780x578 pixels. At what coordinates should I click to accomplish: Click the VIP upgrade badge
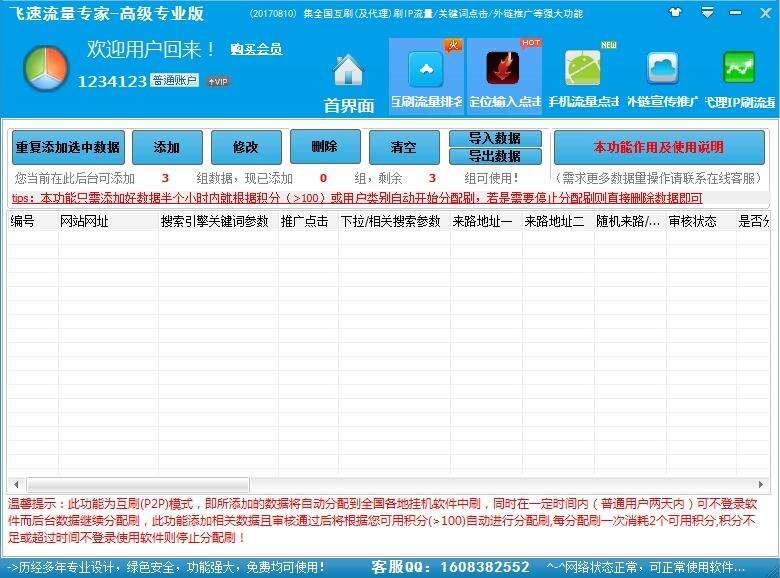pyautogui.click(x=218, y=81)
